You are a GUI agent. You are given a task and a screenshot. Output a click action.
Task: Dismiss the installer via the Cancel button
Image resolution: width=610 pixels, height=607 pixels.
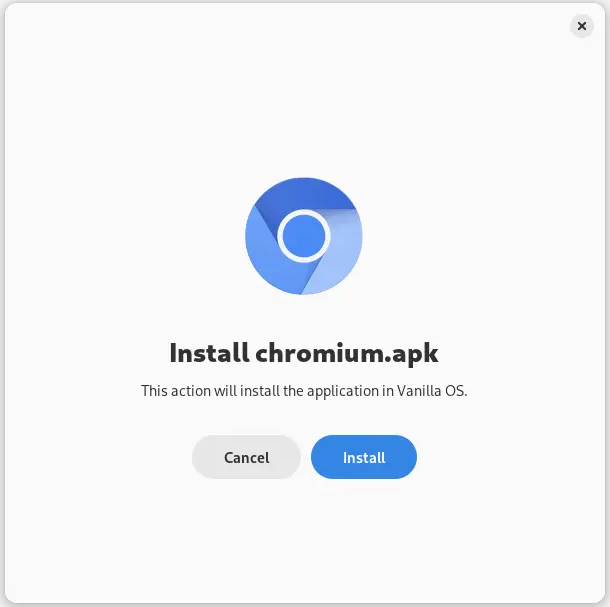(246, 457)
